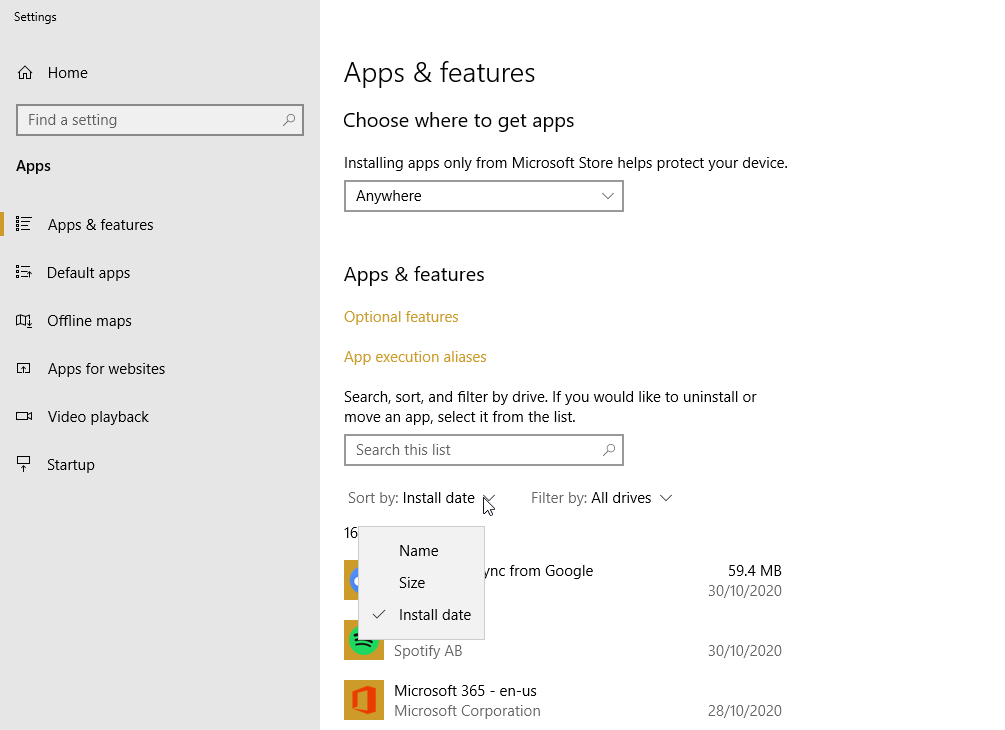Viewport: 1005px width, 730px height.
Task: Click the Home icon in the sidebar
Action: [27, 72]
